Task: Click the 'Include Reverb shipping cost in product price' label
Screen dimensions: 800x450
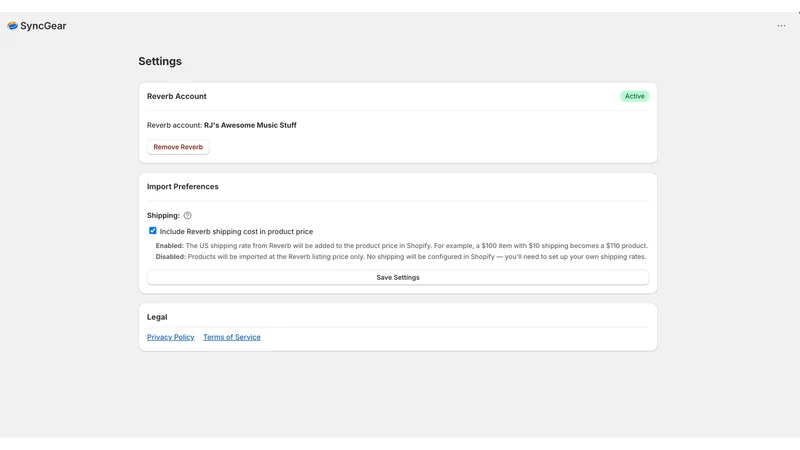Action: [x=236, y=232]
